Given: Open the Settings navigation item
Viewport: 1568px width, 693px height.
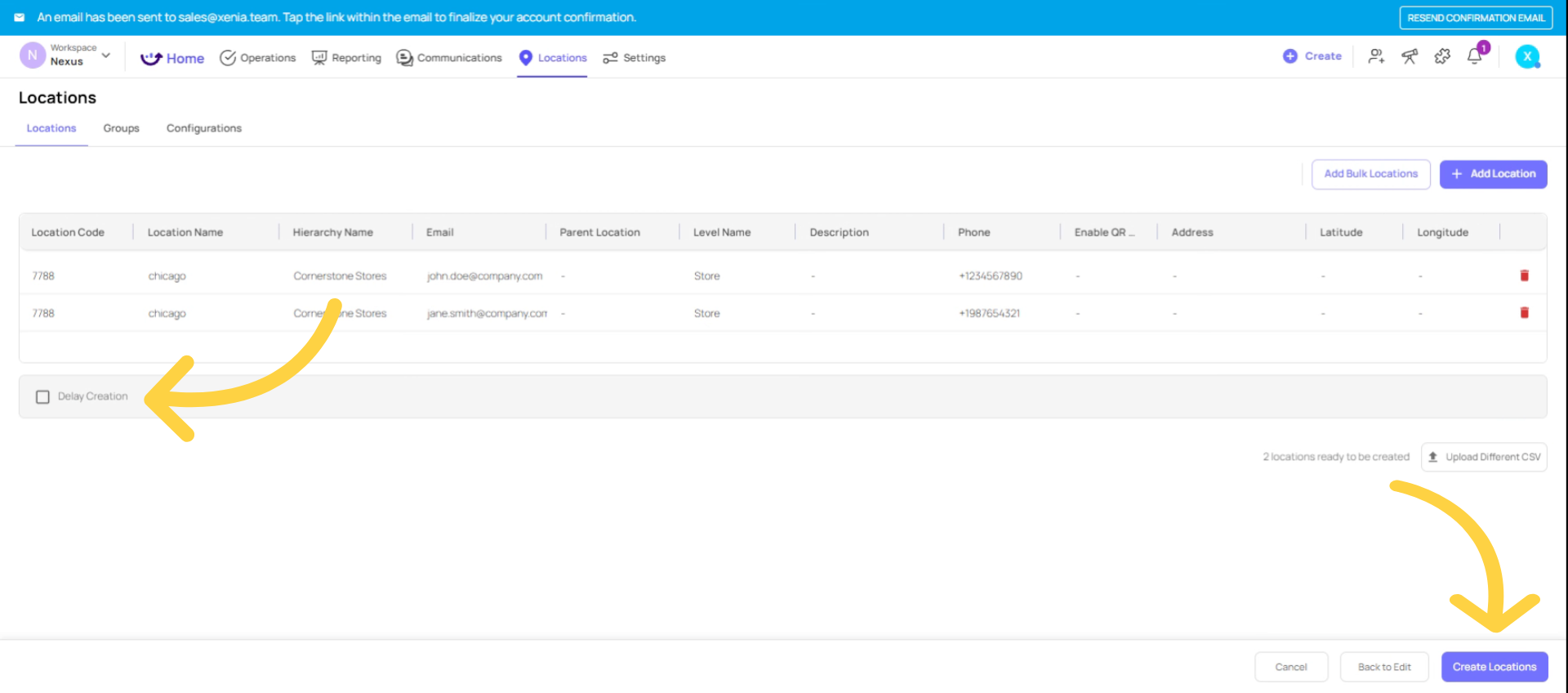Looking at the screenshot, I should point(635,58).
